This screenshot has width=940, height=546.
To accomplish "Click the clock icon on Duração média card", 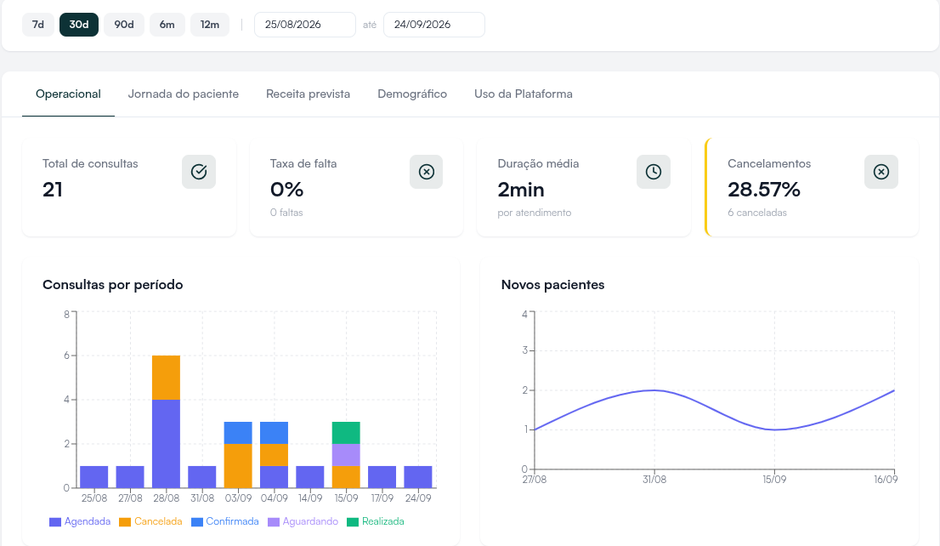I will coord(653,172).
